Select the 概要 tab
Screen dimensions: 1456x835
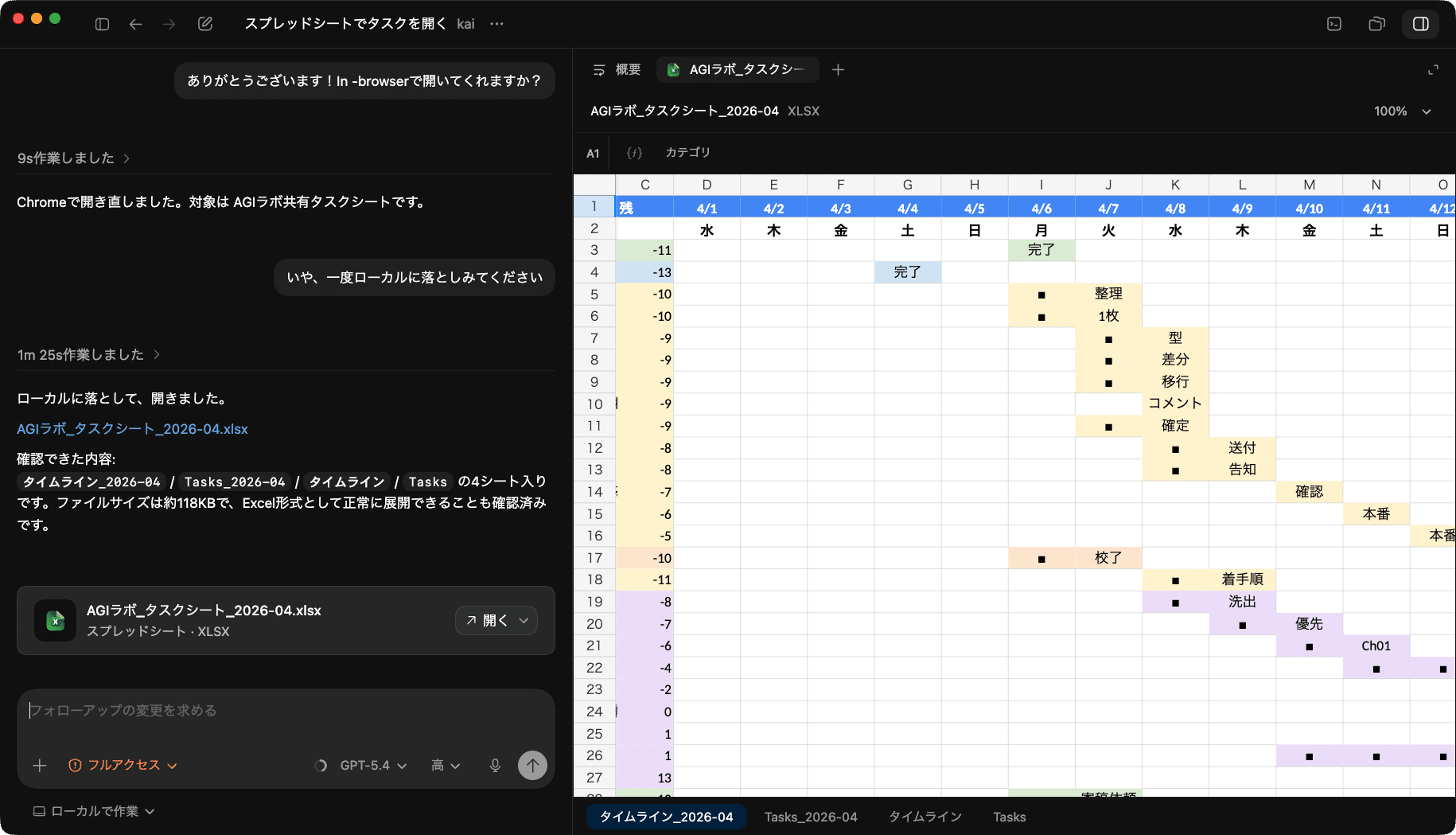pos(617,70)
